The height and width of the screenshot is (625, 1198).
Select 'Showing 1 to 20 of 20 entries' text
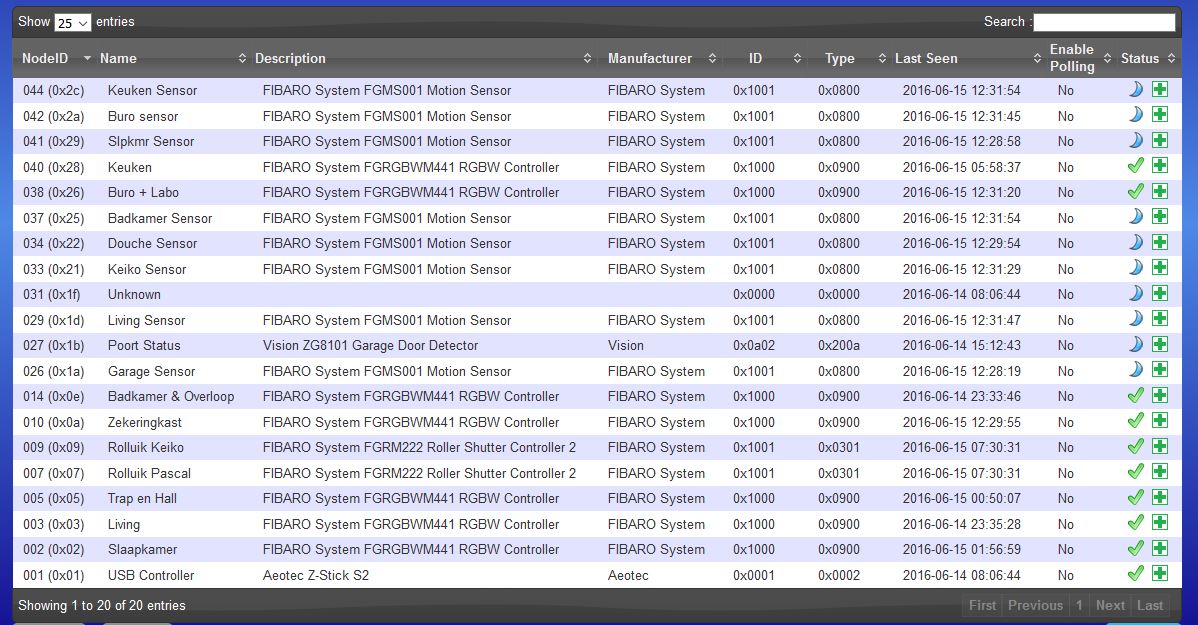pos(102,605)
